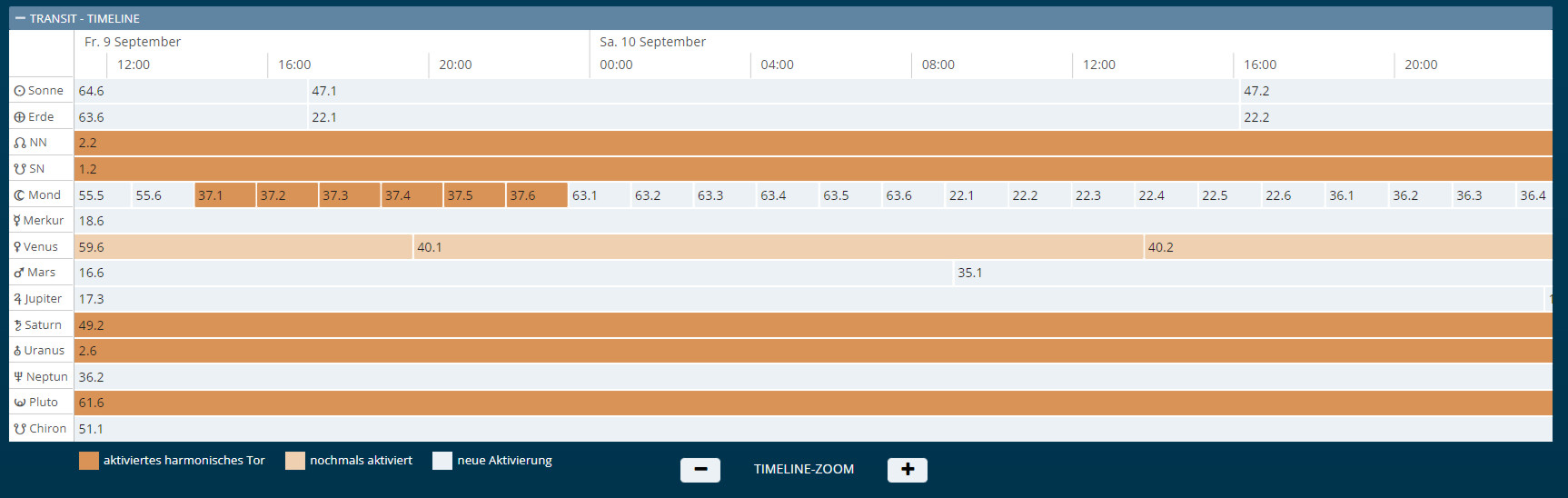Select Mond gate 63.4 segment
The width and height of the screenshot is (1568, 498).
(x=786, y=195)
